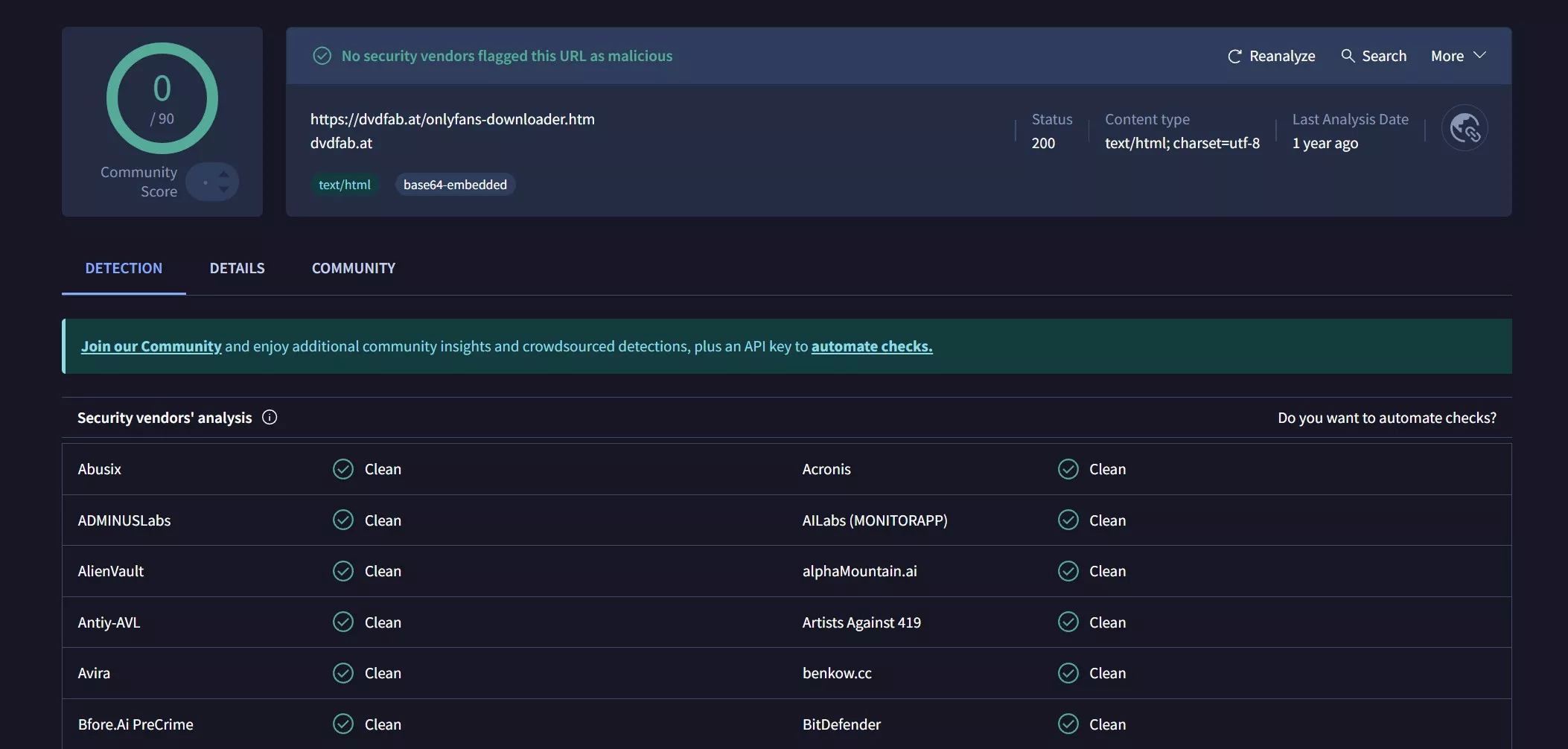1568x749 pixels.
Task: Click the Clean check icon for Abusix
Action: pyautogui.click(x=342, y=469)
